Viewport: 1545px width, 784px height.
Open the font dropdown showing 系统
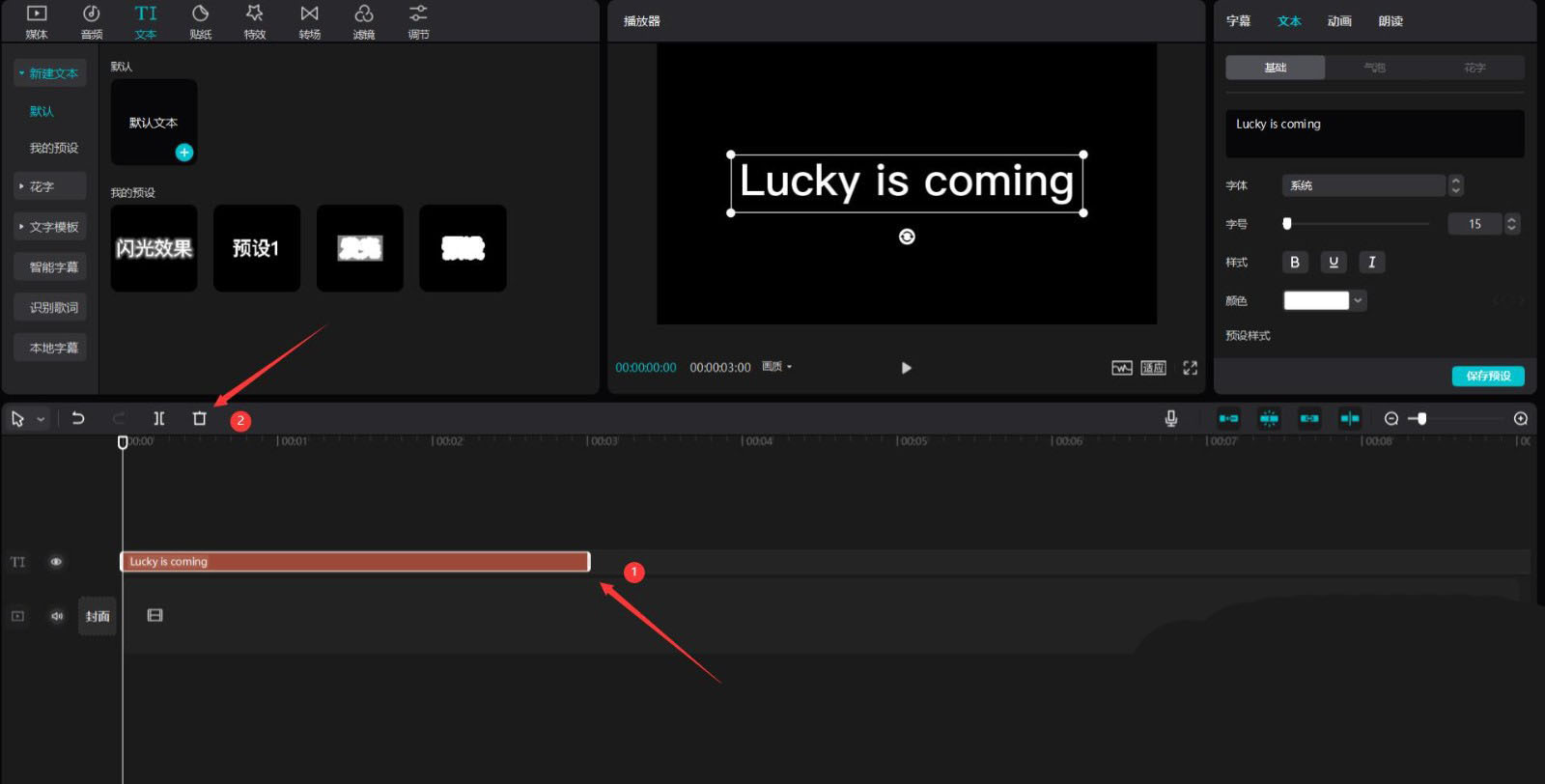pyautogui.click(x=1362, y=185)
